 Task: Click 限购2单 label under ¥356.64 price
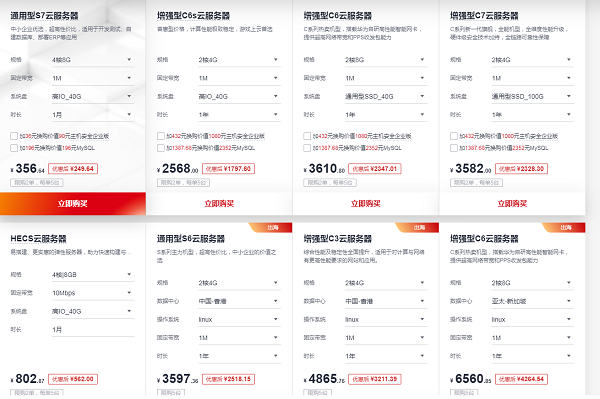click(x=37, y=183)
